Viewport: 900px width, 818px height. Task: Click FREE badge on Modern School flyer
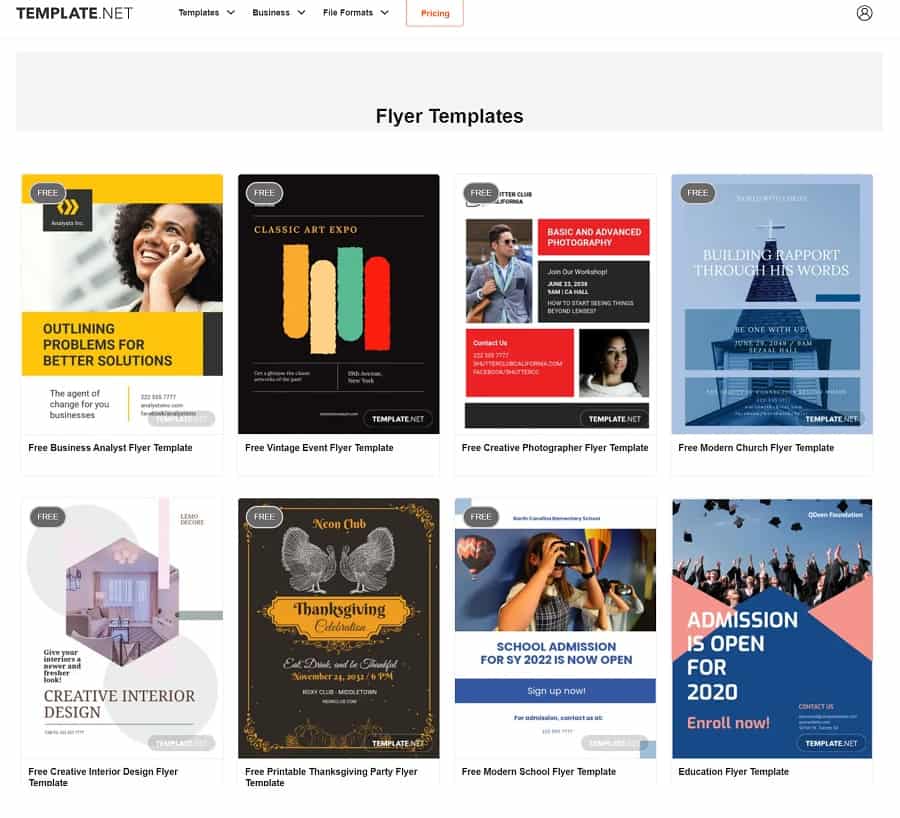coord(481,517)
